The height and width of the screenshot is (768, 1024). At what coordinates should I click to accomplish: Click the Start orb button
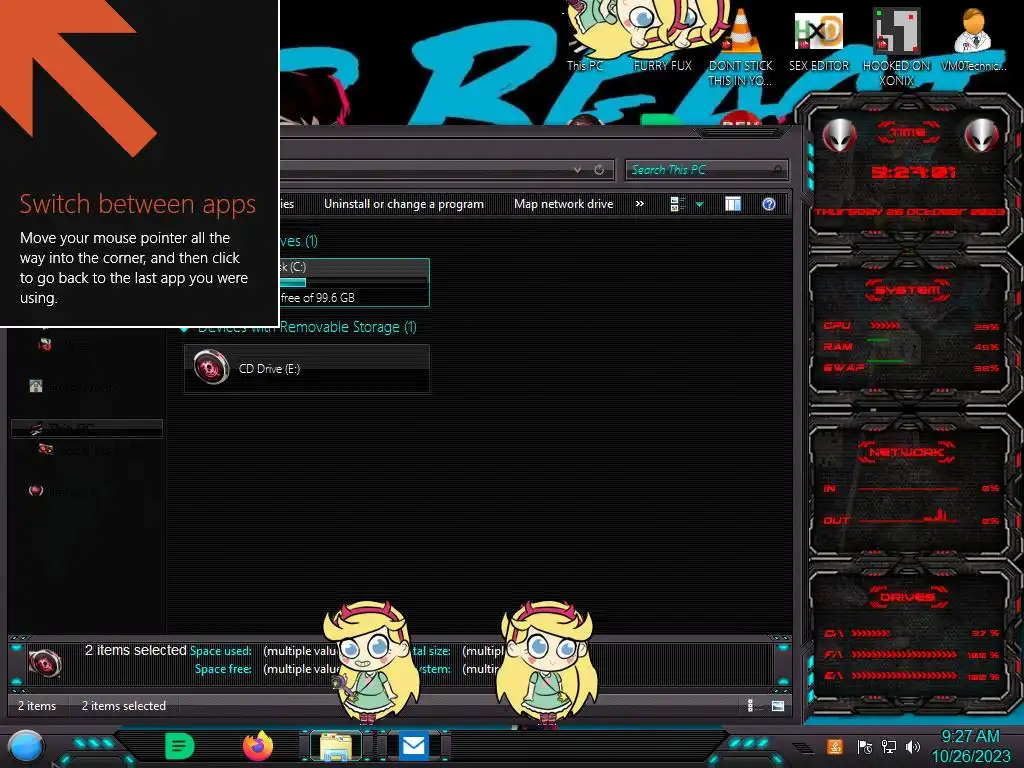(26, 747)
